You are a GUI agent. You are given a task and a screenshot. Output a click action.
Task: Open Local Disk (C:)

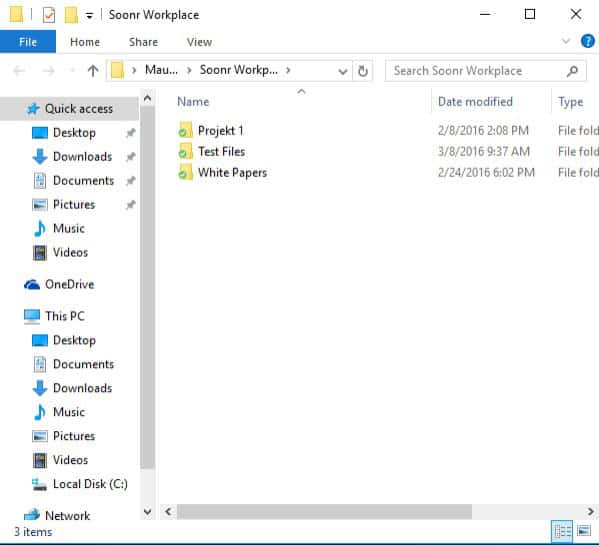(x=90, y=484)
